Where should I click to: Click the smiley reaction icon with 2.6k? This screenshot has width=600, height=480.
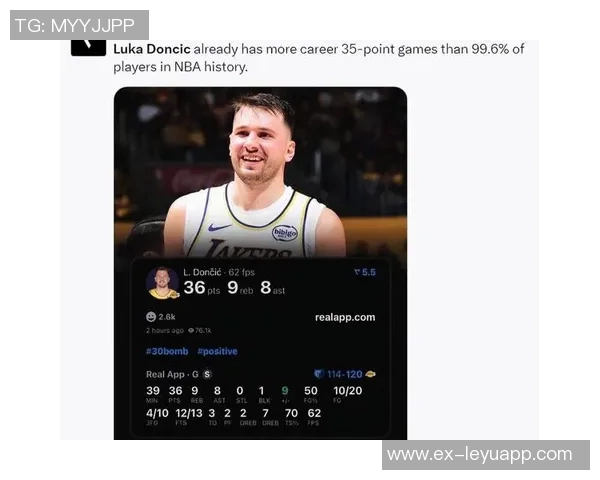[x=151, y=317]
